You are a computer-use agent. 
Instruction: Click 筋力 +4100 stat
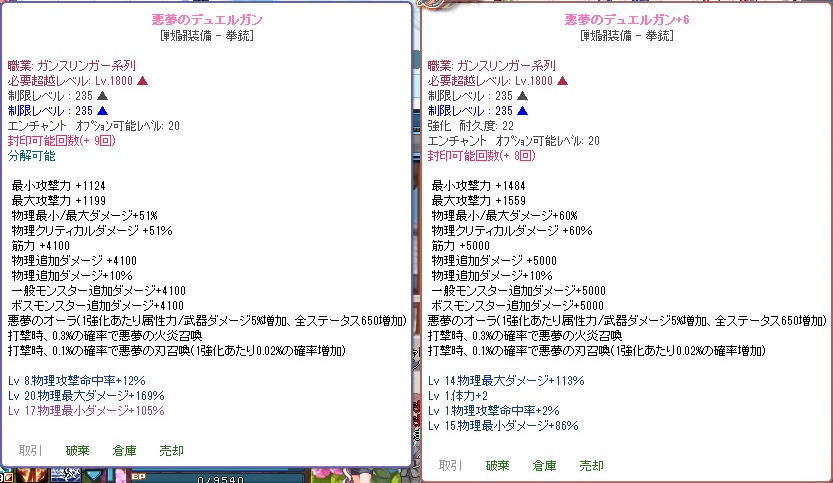click(40, 246)
